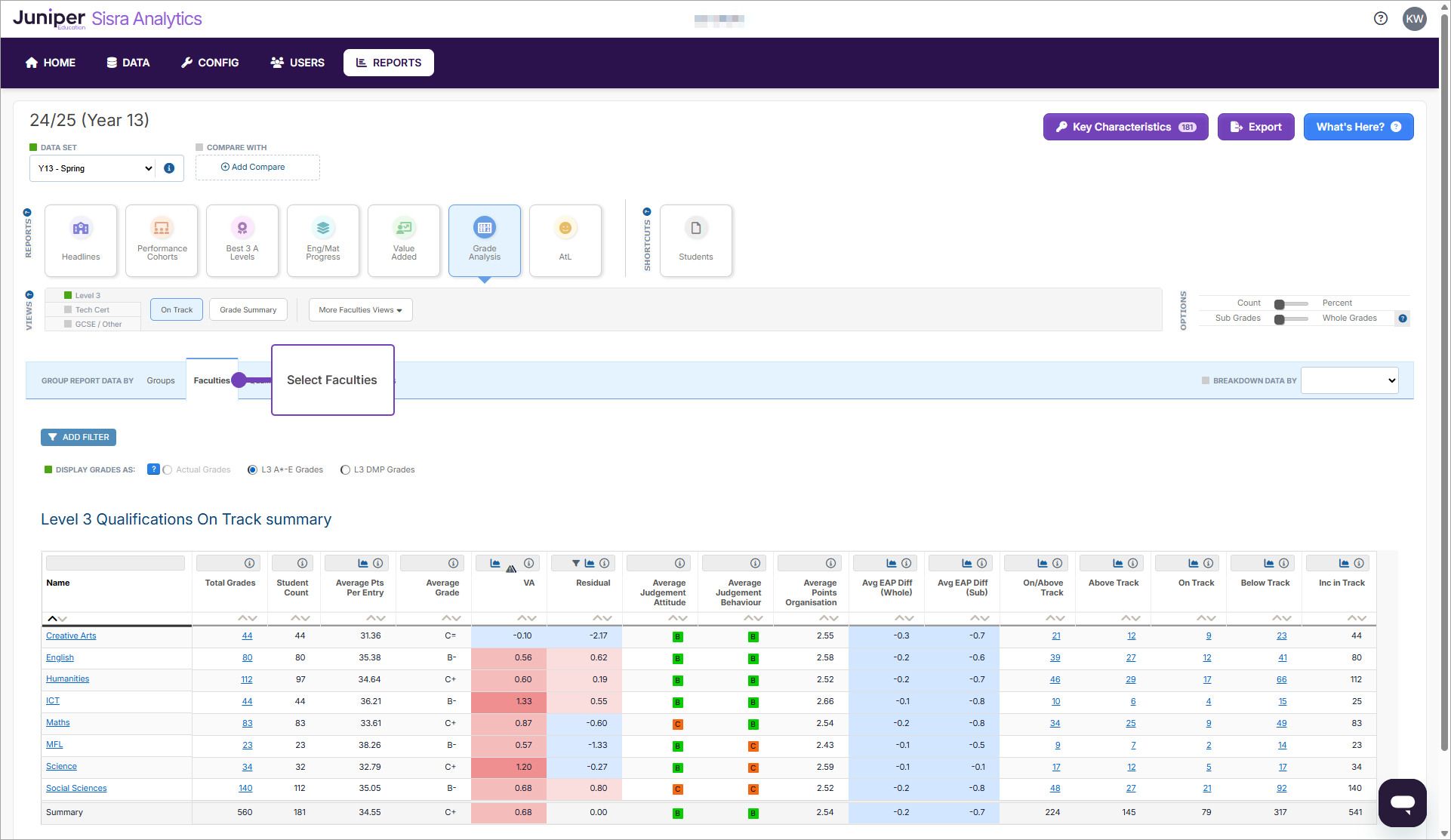This screenshot has width=1451, height=840.
Task: Go to the DATA menu
Action: (x=128, y=63)
